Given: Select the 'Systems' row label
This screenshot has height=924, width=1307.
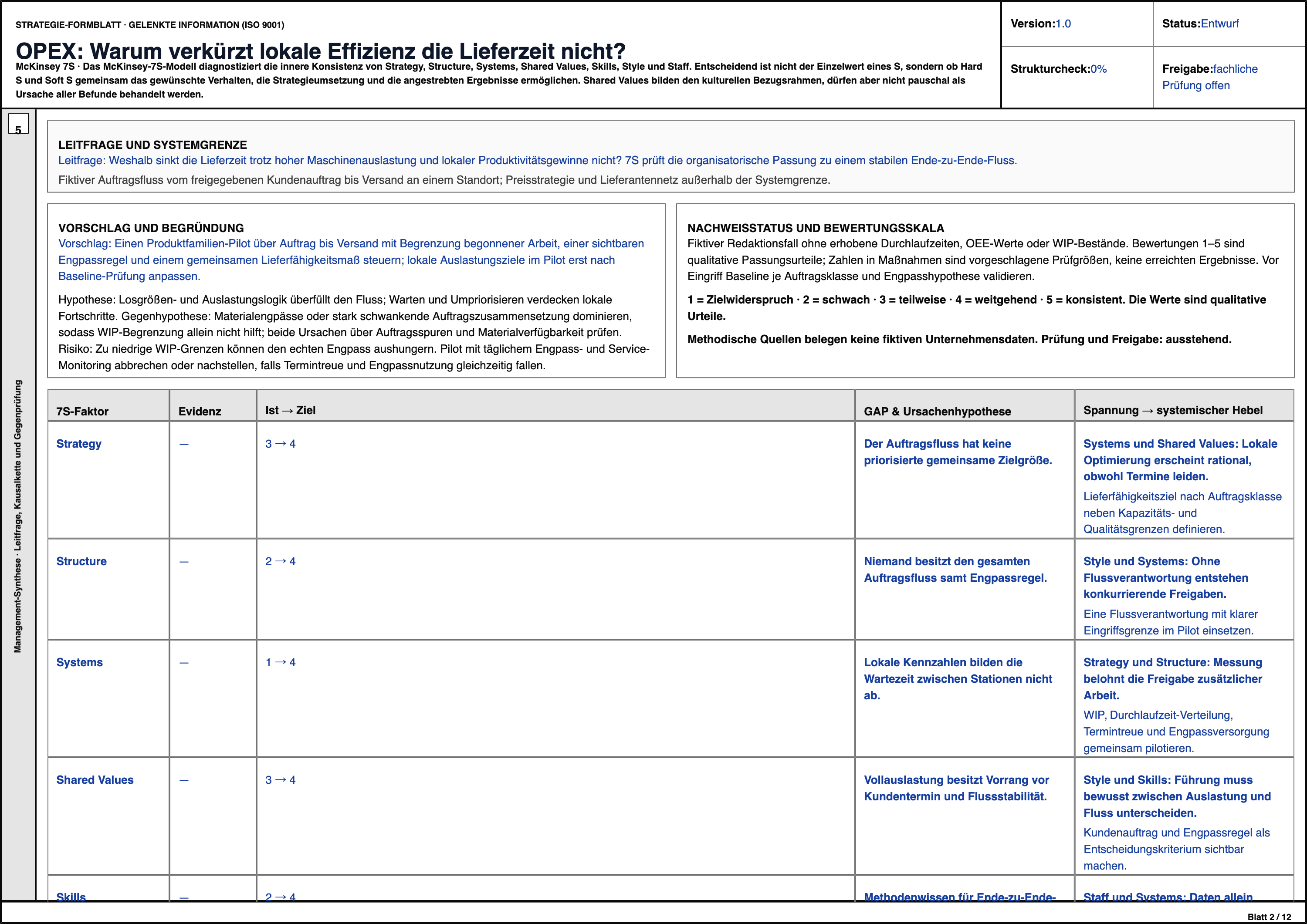Looking at the screenshot, I should click(x=79, y=662).
